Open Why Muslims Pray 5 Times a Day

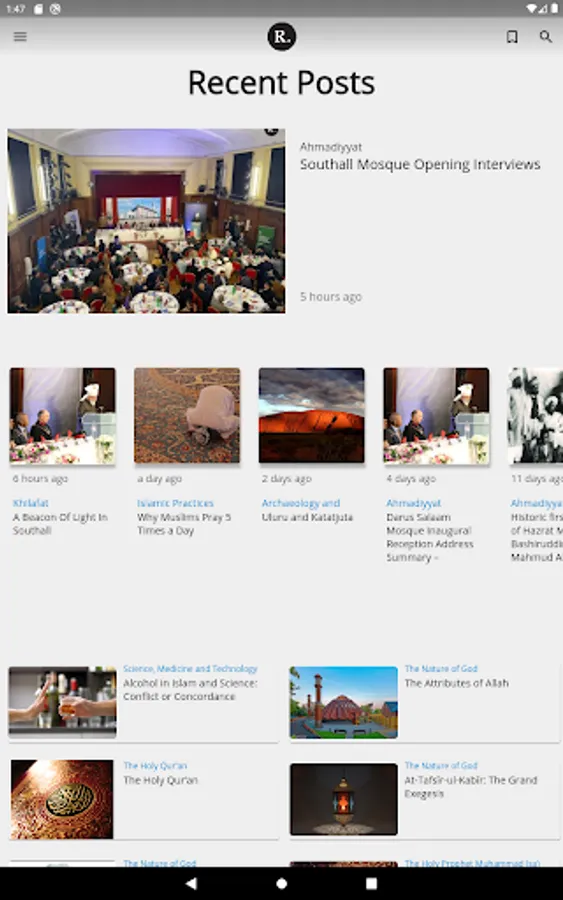coord(184,524)
